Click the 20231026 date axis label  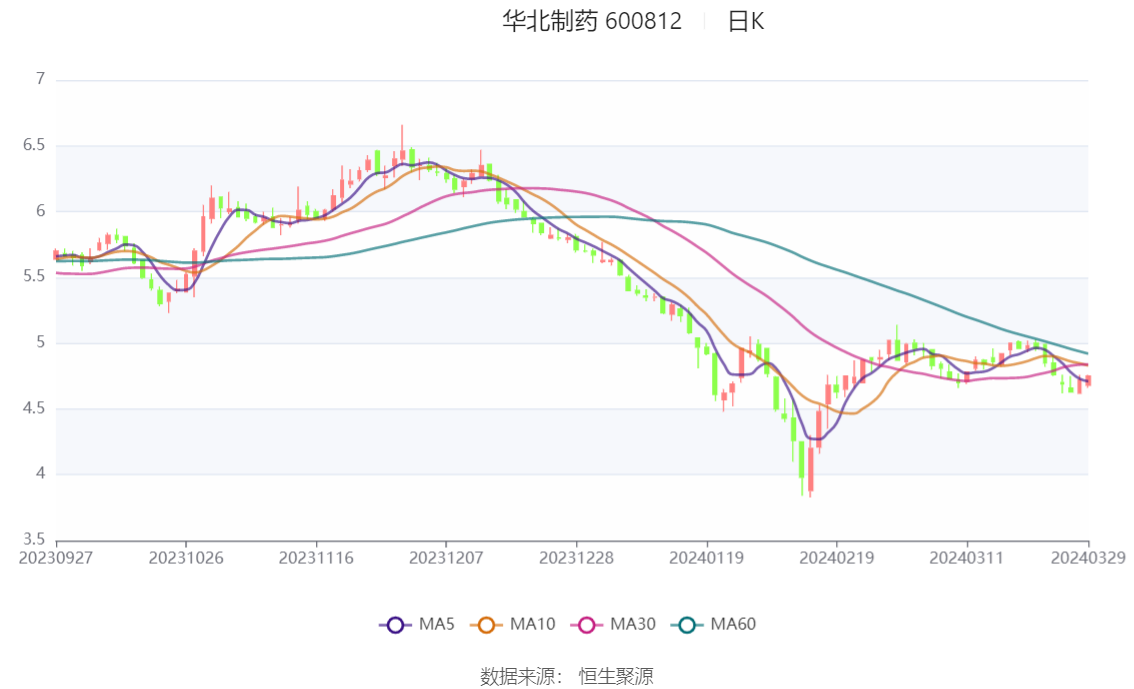click(186, 556)
